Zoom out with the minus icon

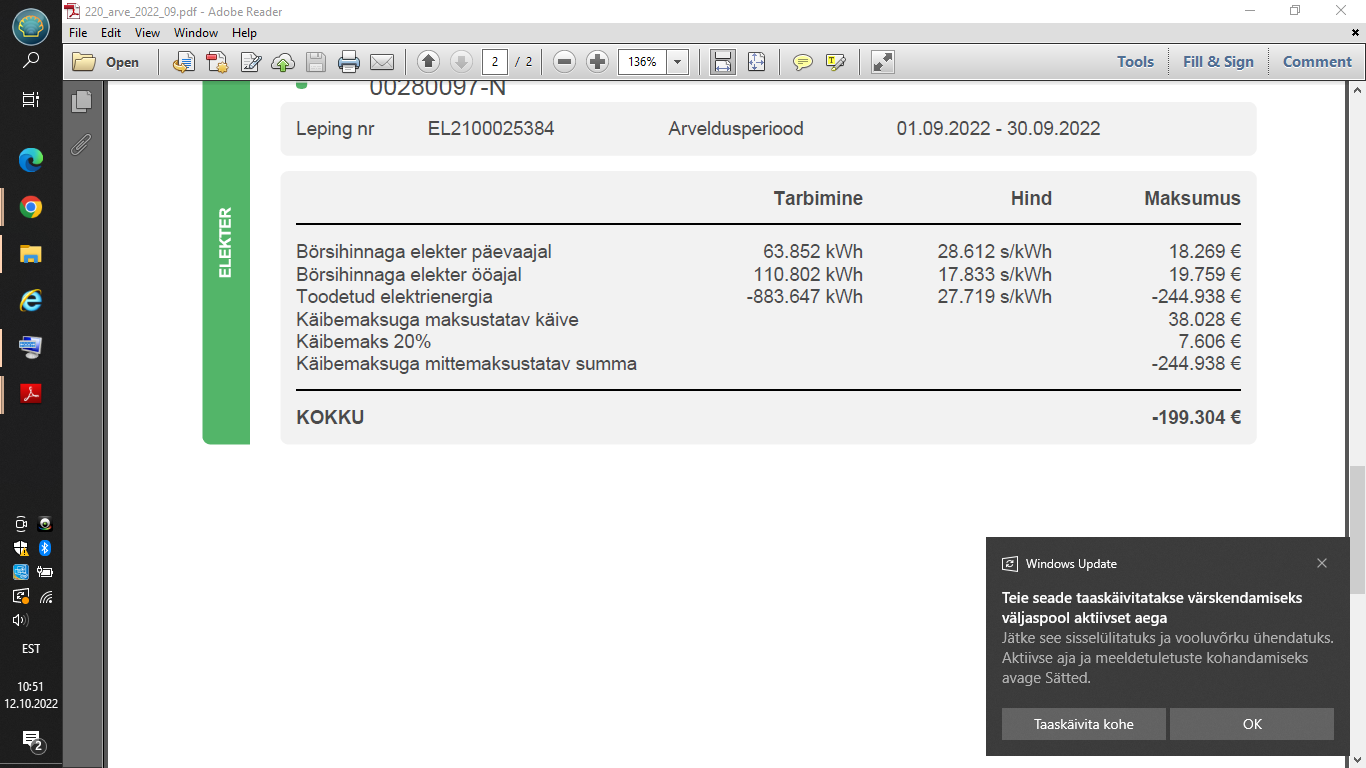coord(564,62)
